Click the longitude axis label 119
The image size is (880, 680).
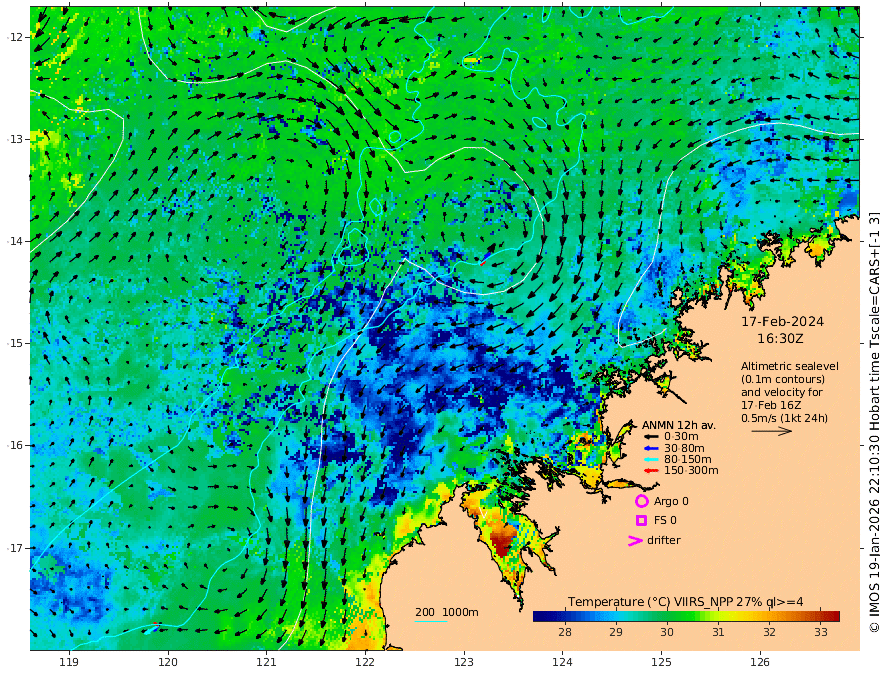point(69,663)
